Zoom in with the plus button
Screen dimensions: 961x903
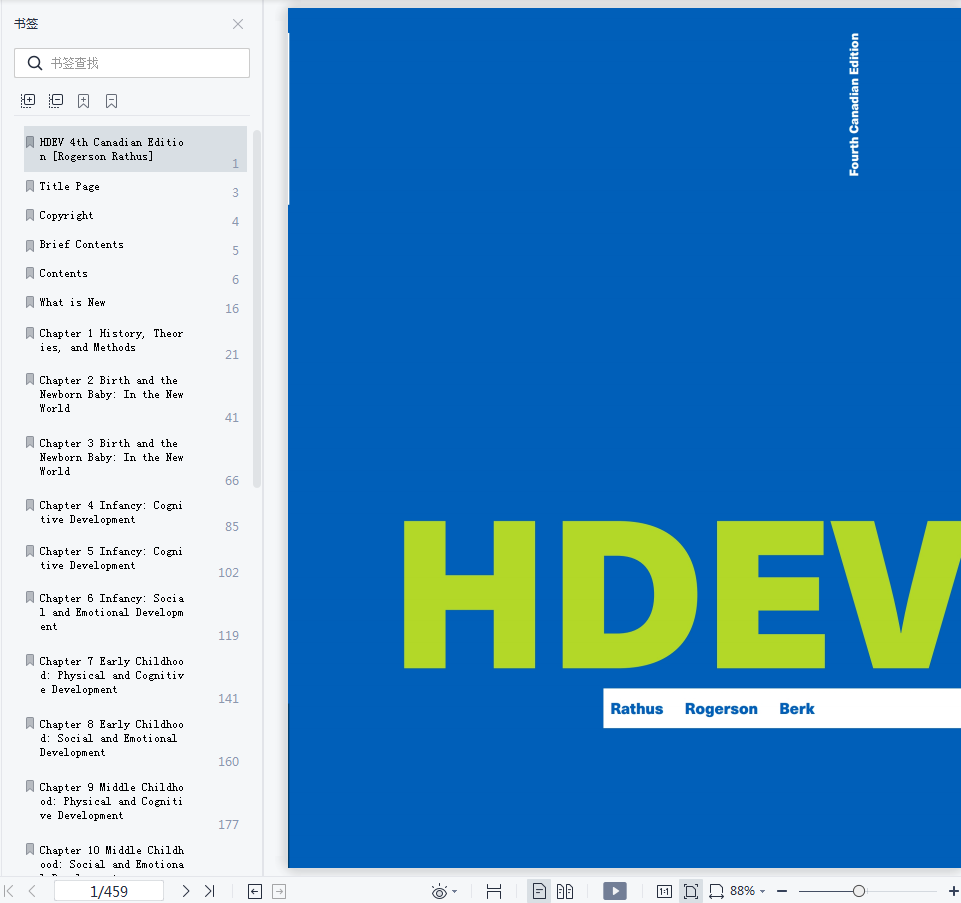tap(953, 891)
